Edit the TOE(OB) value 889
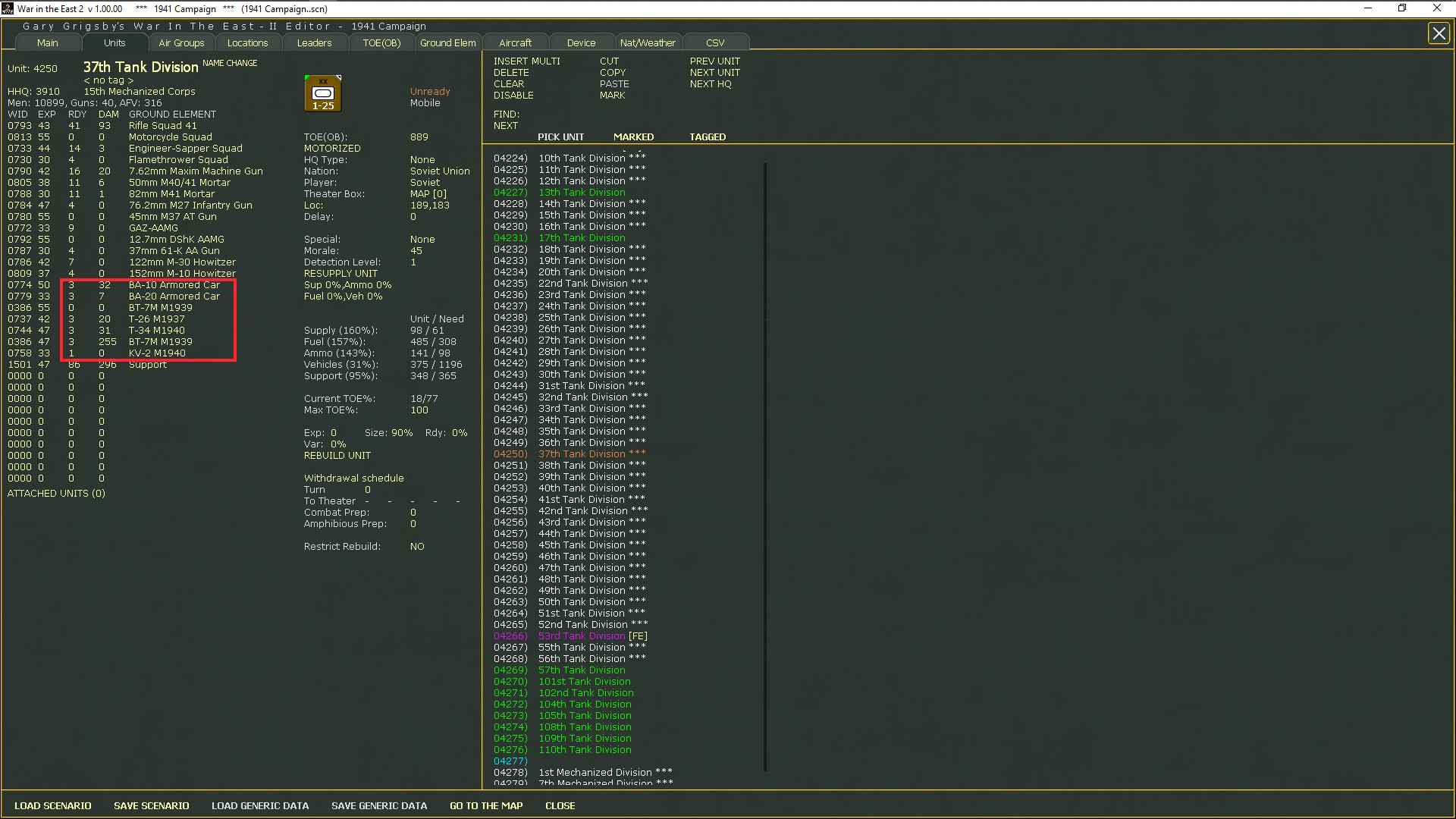The height and width of the screenshot is (819, 1456). pyautogui.click(x=419, y=137)
